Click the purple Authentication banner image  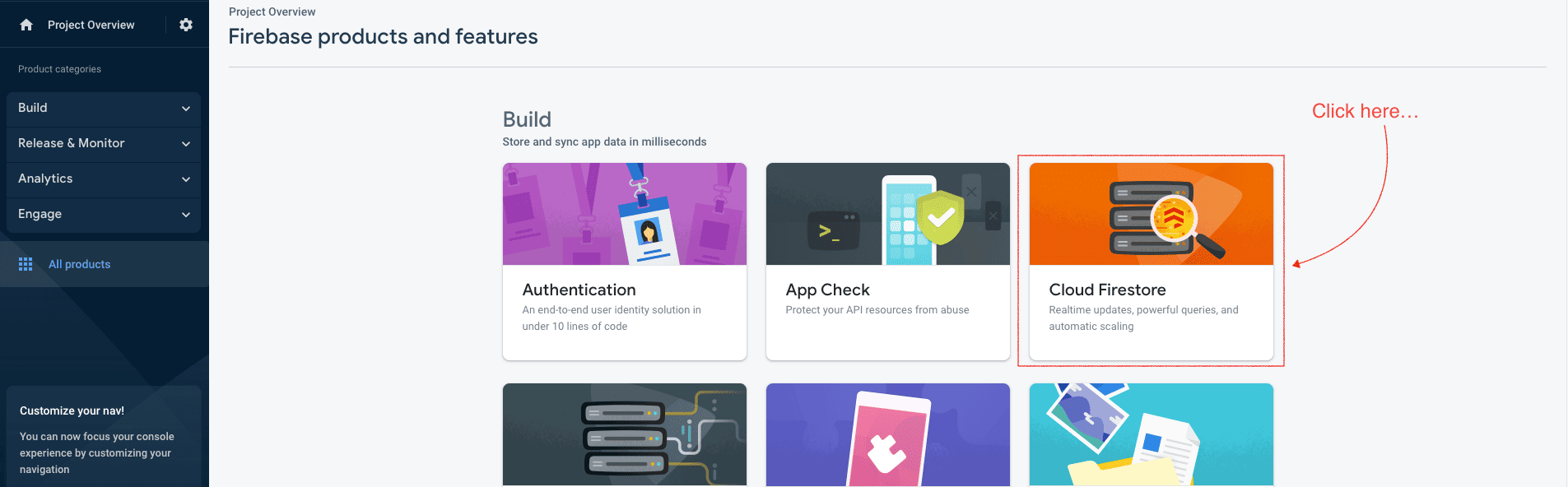624,213
